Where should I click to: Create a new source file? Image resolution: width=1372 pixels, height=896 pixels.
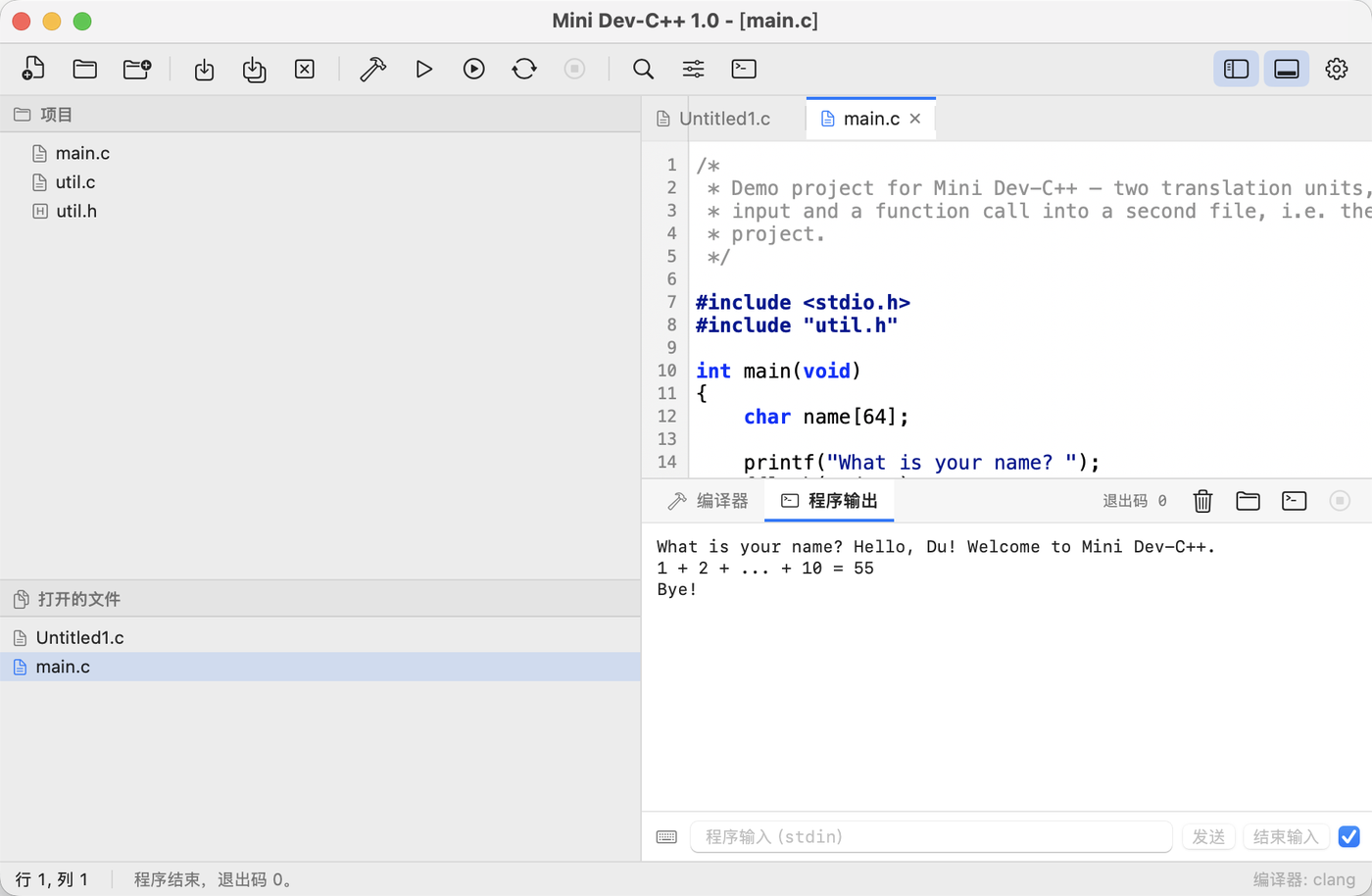pos(33,69)
